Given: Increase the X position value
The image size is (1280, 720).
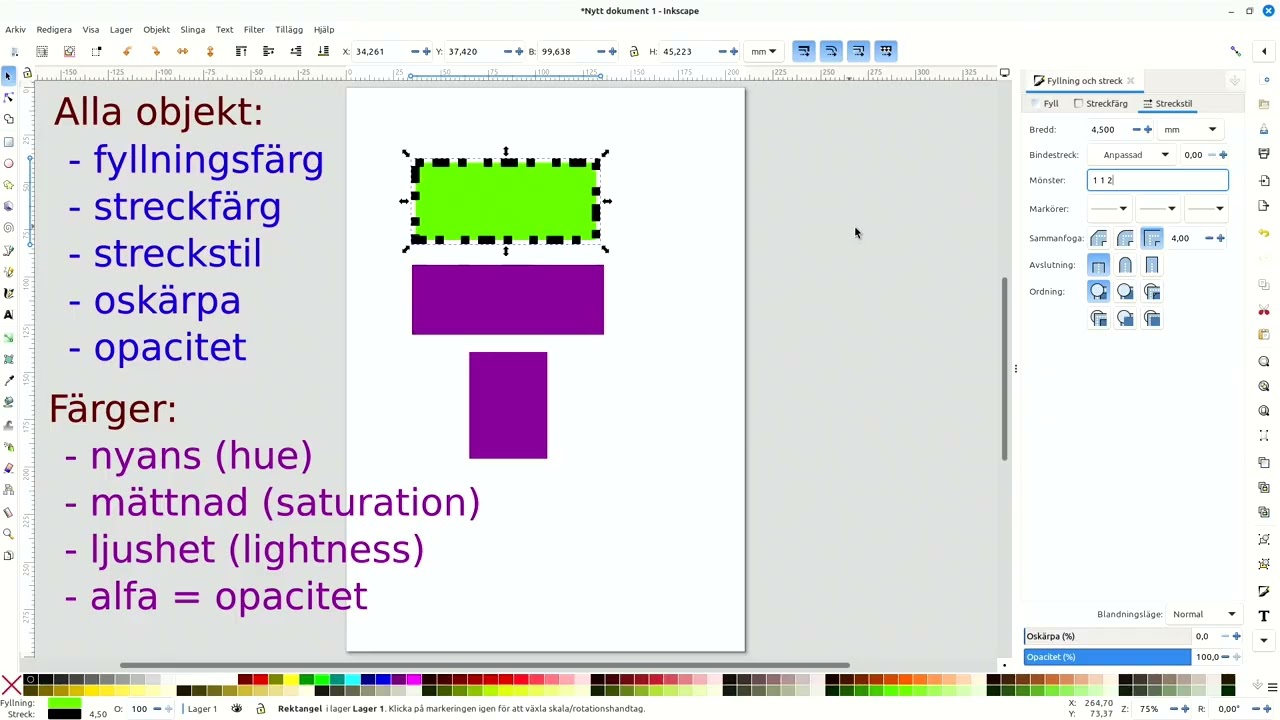Looking at the screenshot, I should point(427,51).
